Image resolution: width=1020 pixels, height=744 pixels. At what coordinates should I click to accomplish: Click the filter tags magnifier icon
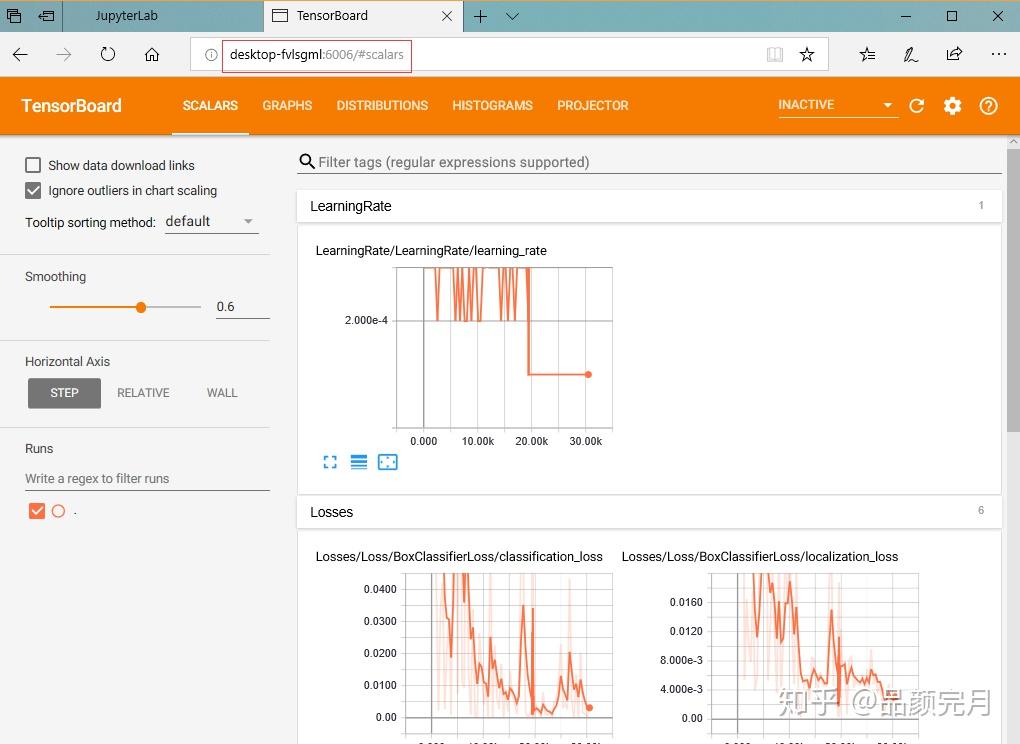coord(306,161)
